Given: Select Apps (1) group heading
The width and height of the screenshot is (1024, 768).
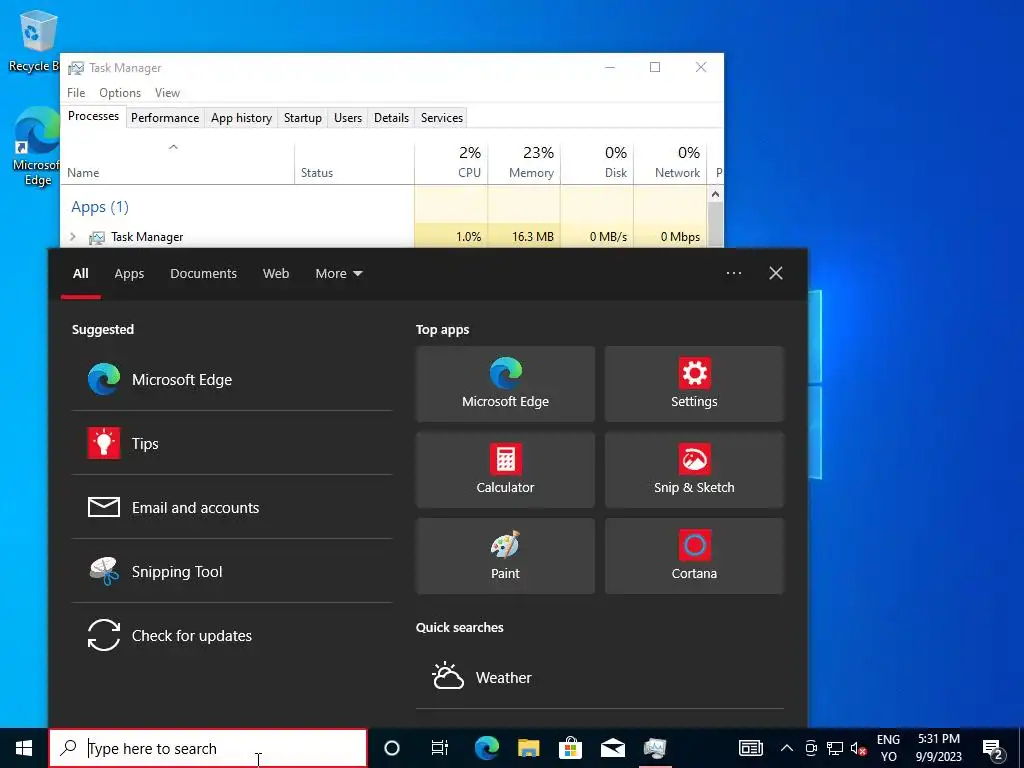Looking at the screenshot, I should point(100,207).
